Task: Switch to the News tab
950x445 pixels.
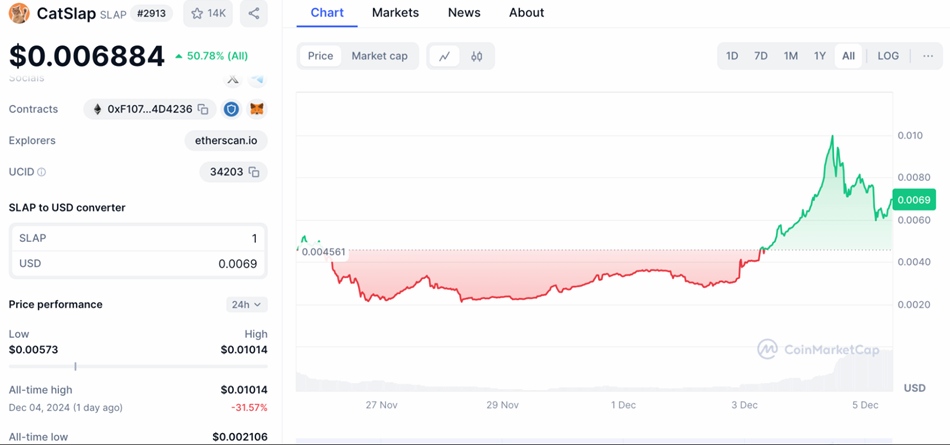Action: [464, 13]
